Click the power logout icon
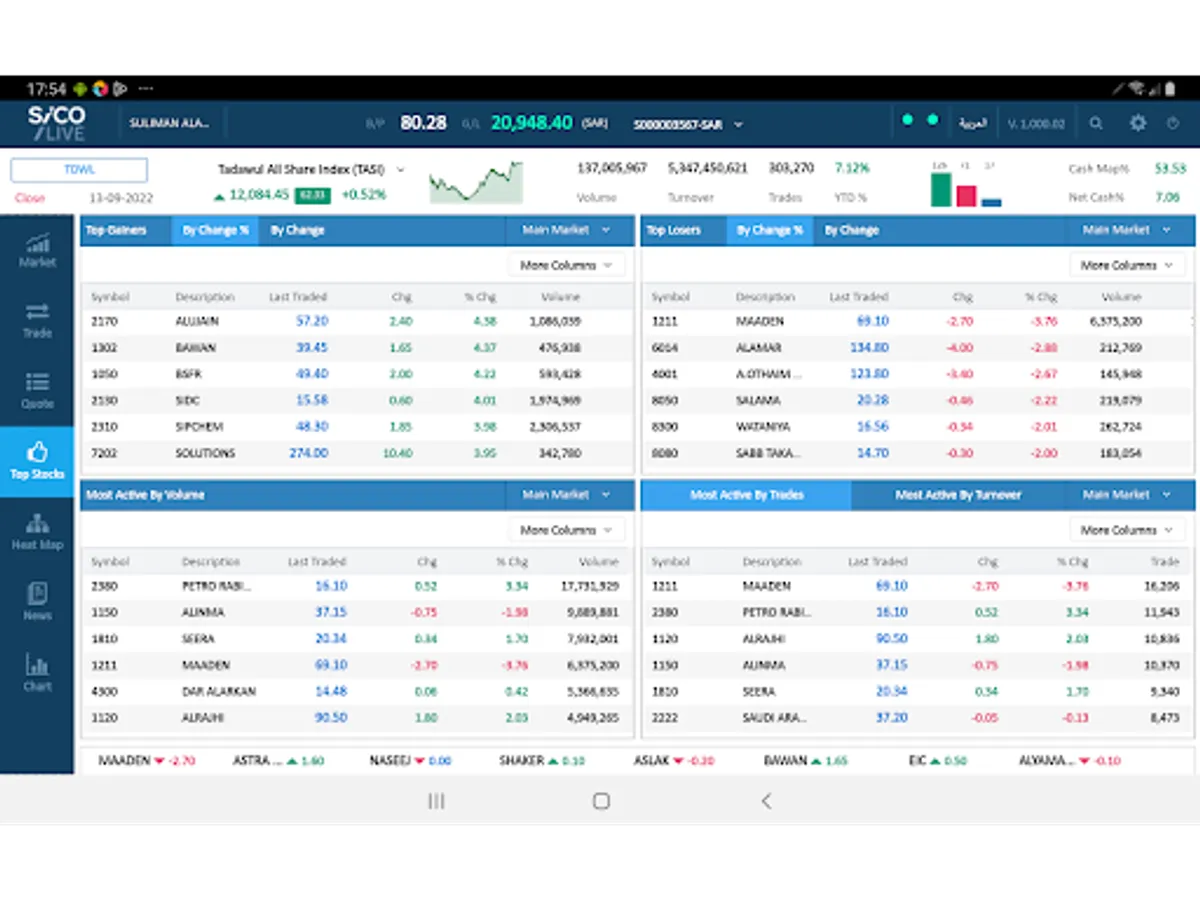 point(1173,124)
